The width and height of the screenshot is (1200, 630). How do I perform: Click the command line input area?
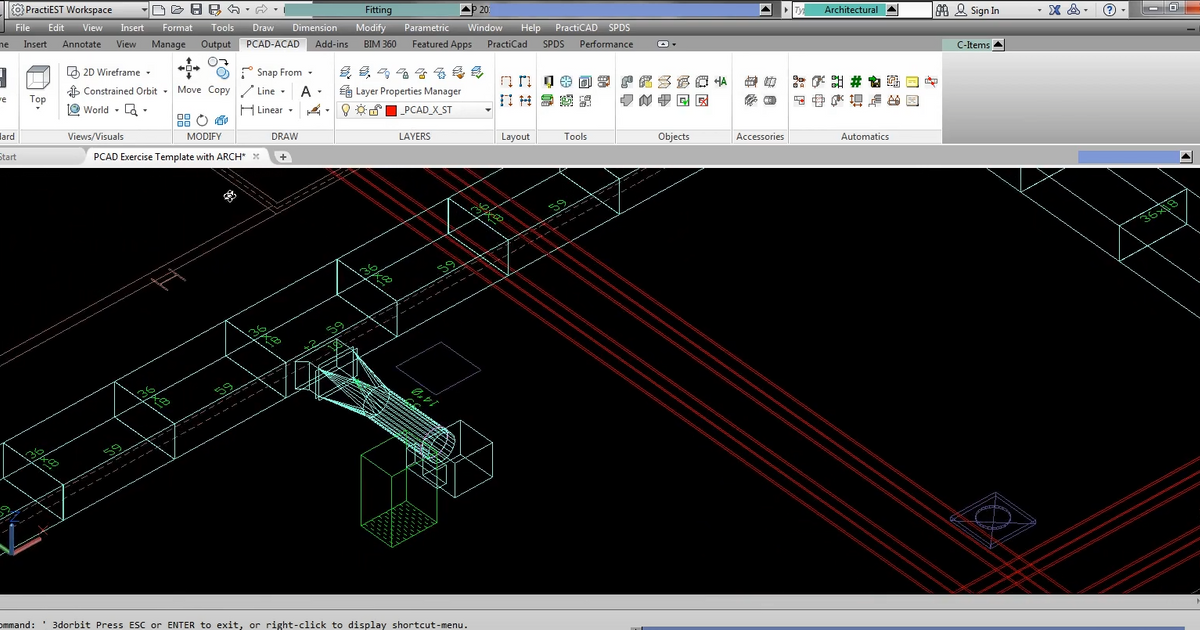pyautogui.click(x=300, y=623)
